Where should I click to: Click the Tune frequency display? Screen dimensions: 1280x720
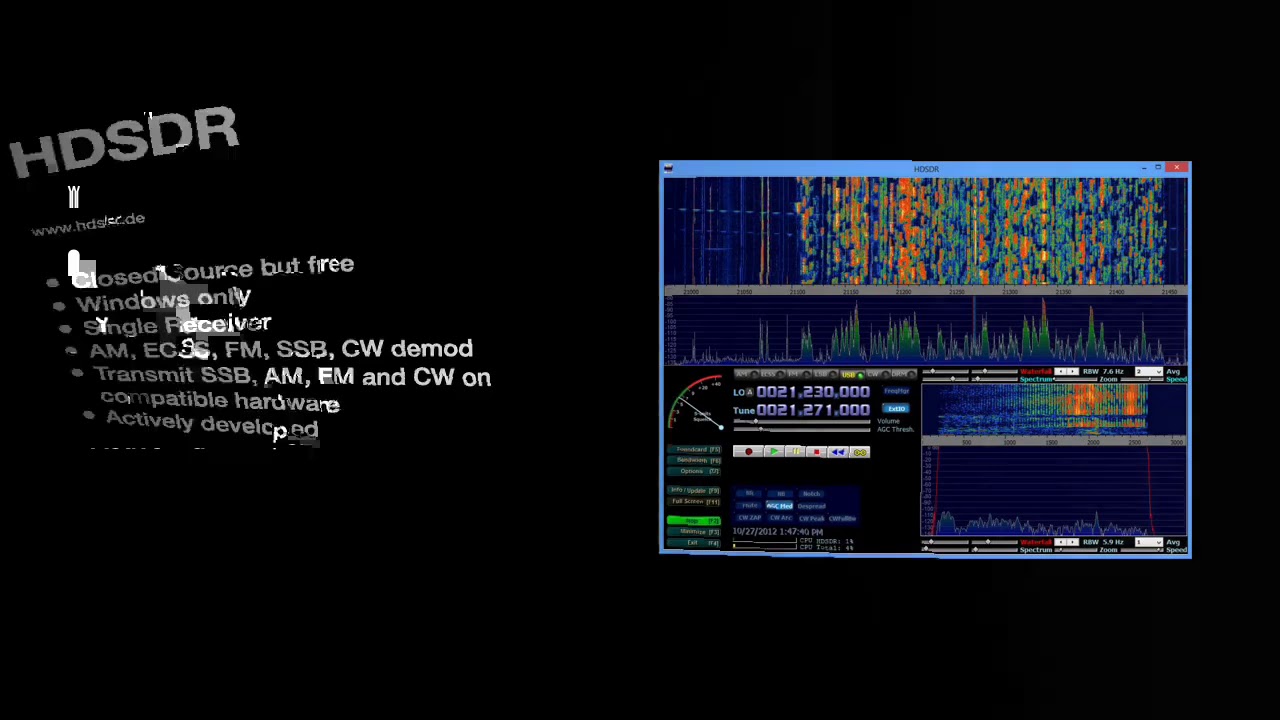tap(813, 410)
